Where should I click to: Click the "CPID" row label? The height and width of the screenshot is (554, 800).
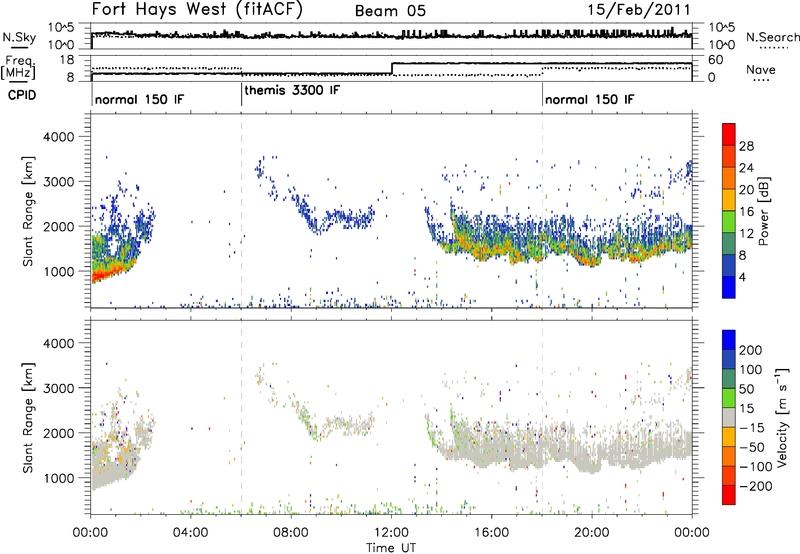(x=22, y=95)
